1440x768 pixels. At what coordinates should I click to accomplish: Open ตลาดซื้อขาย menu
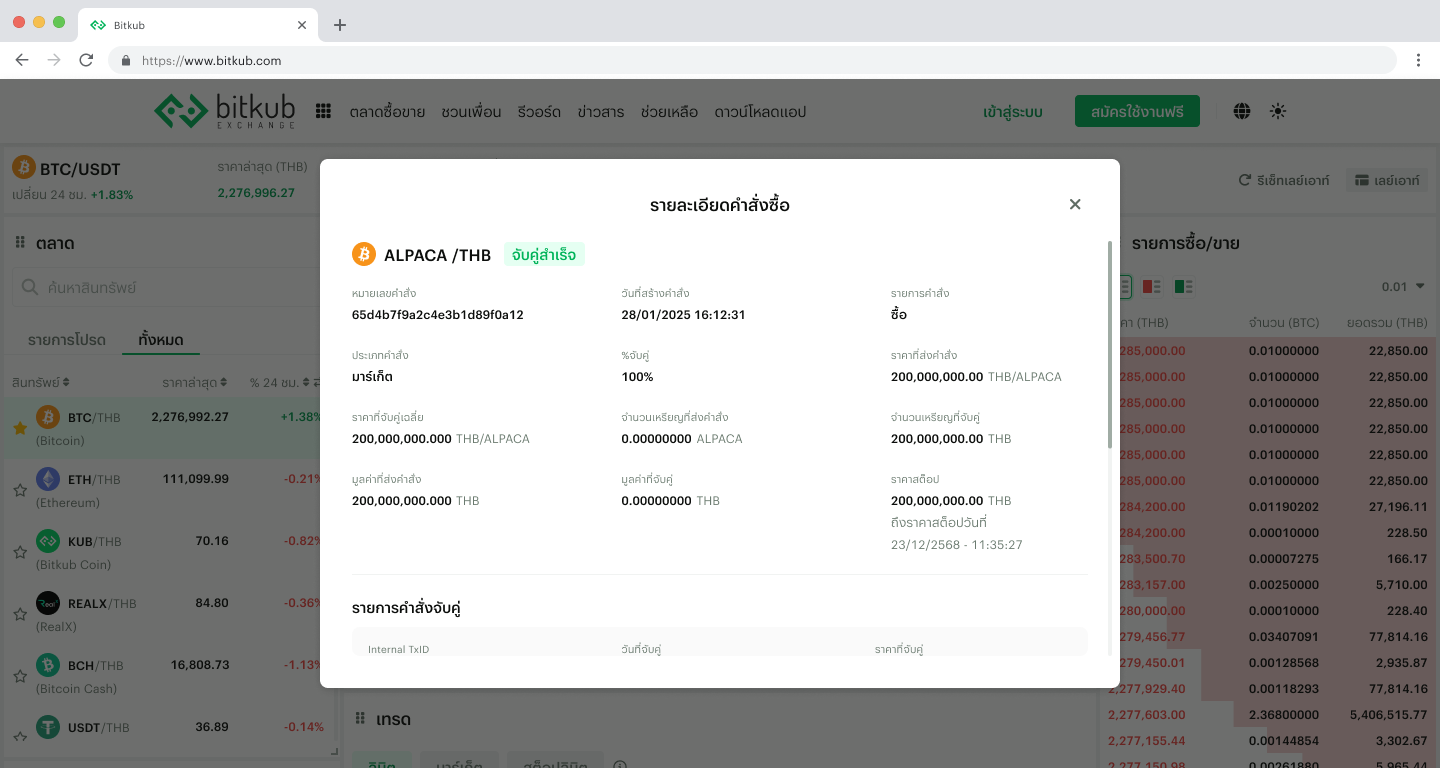point(387,112)
